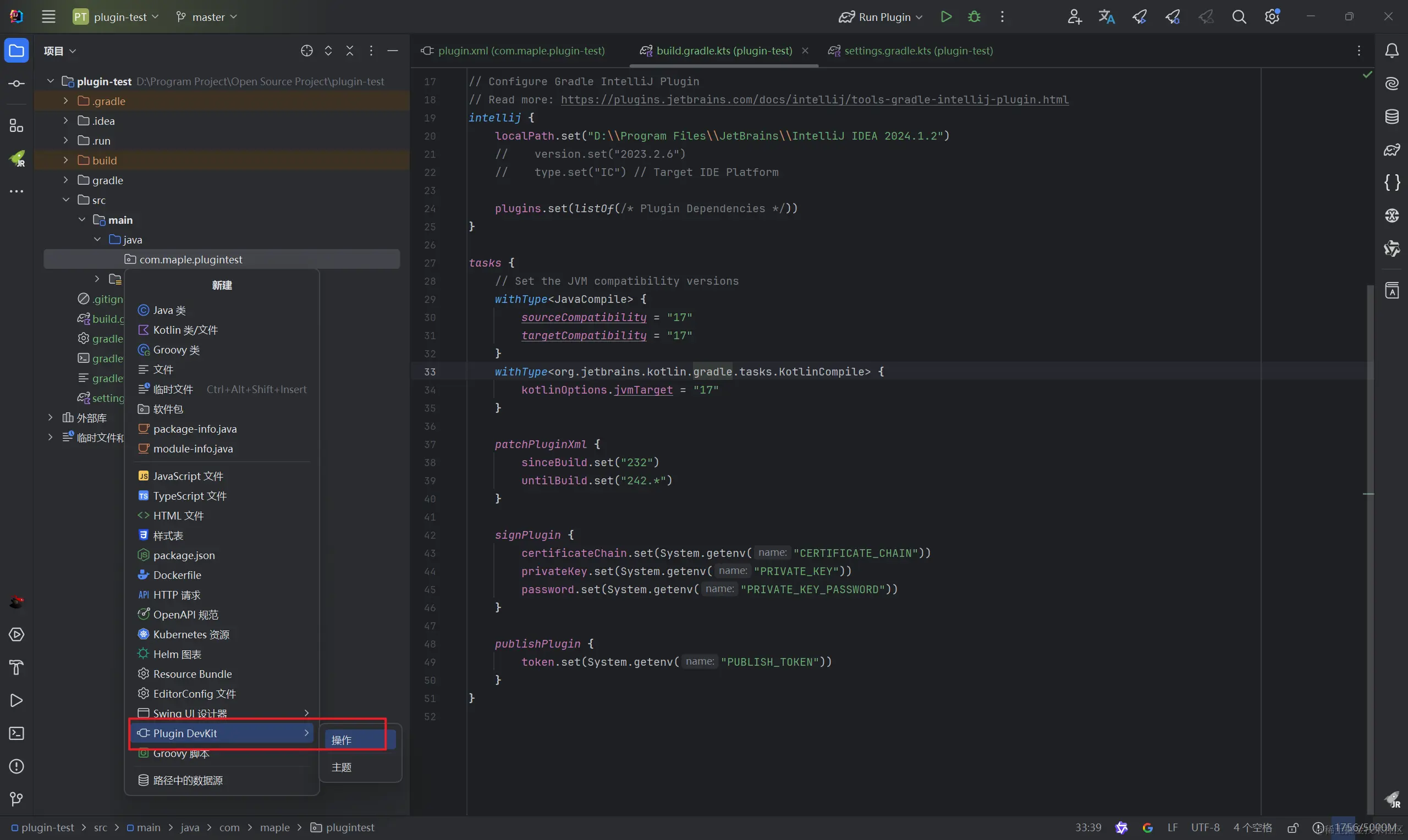The image size is (1408, 840).
Task: Open project view mode dropdown
Action: coord(59,51)
